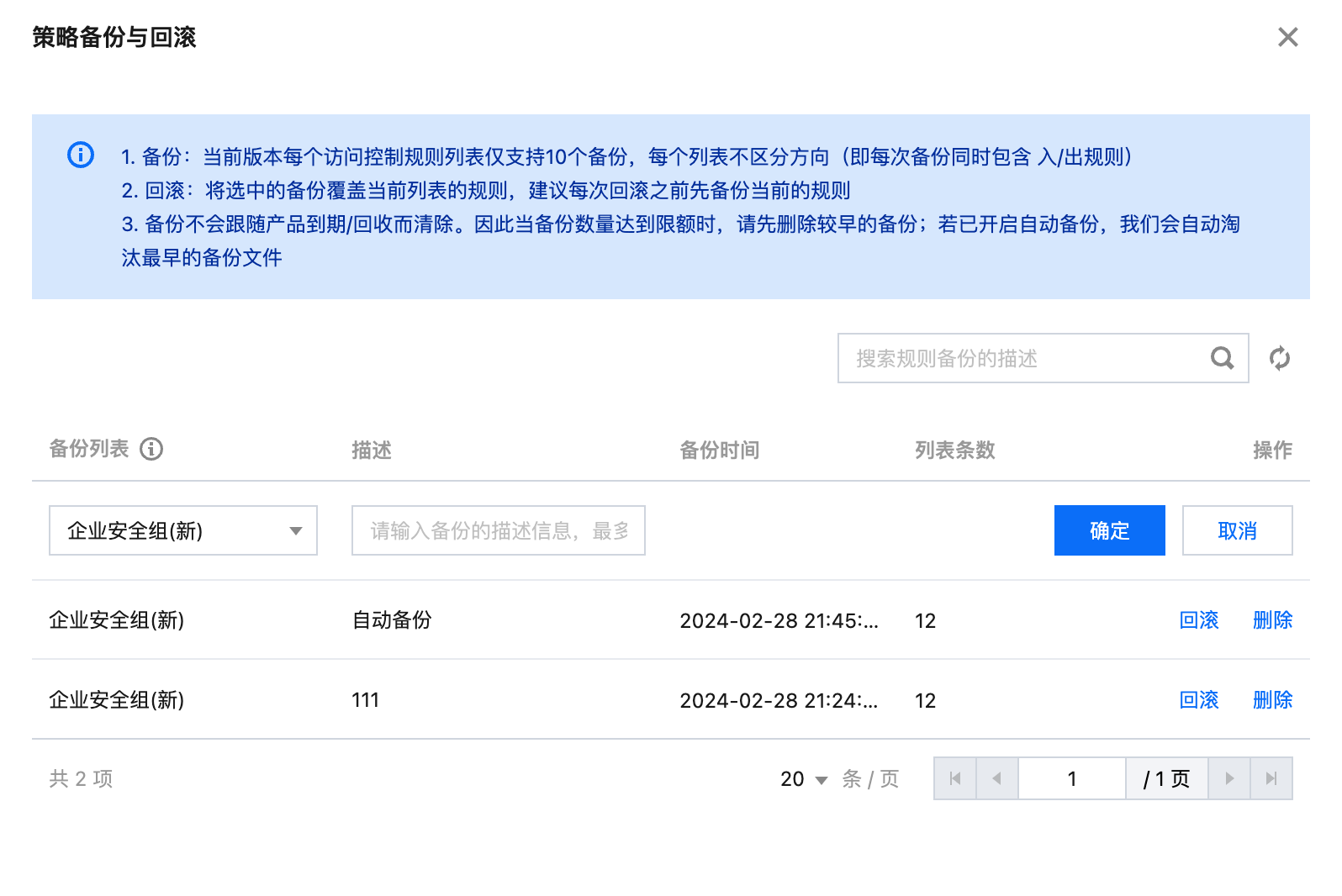1342x896 pixels.
Task: Open the 企业安全组(新) dropdown
Action: [183, 530]
